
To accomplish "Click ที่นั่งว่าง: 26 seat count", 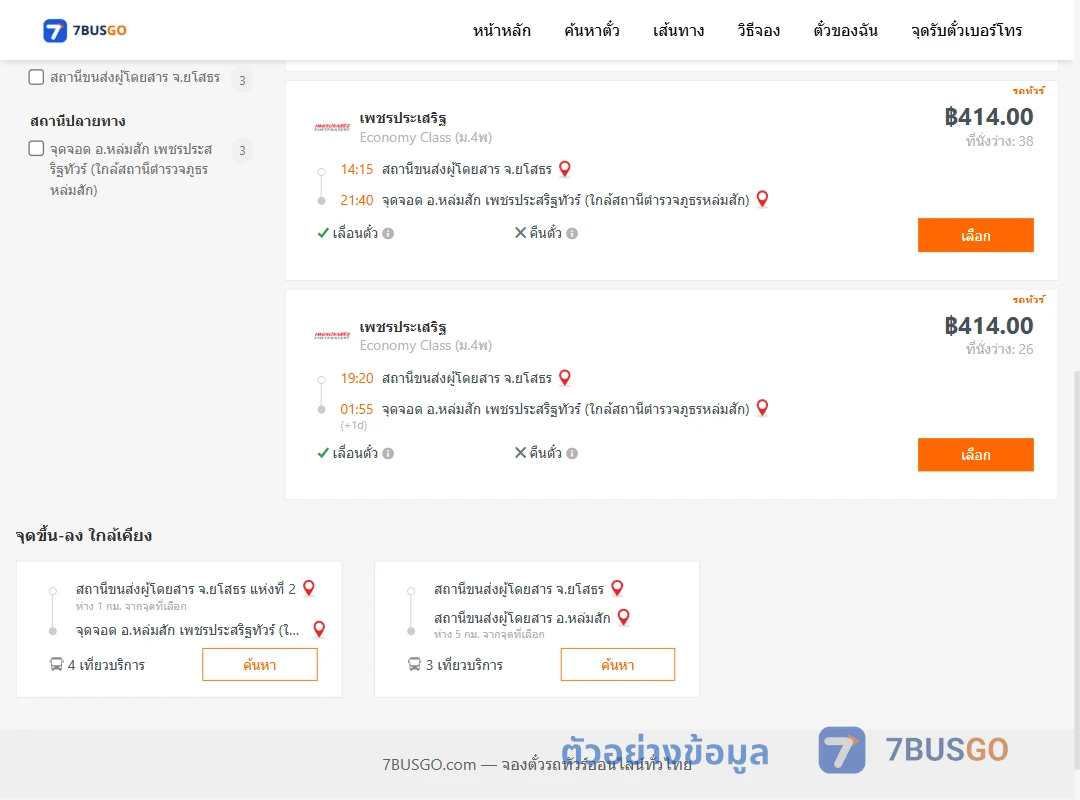I will tap(999, 349).
